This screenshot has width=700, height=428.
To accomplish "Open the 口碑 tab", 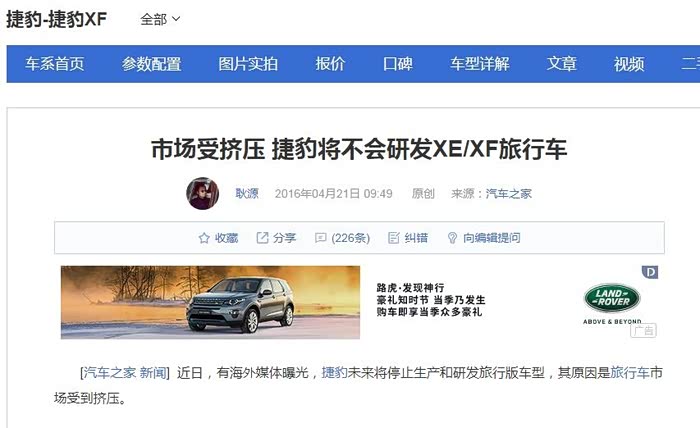I will pyautogui.click(x=397, y=64).
